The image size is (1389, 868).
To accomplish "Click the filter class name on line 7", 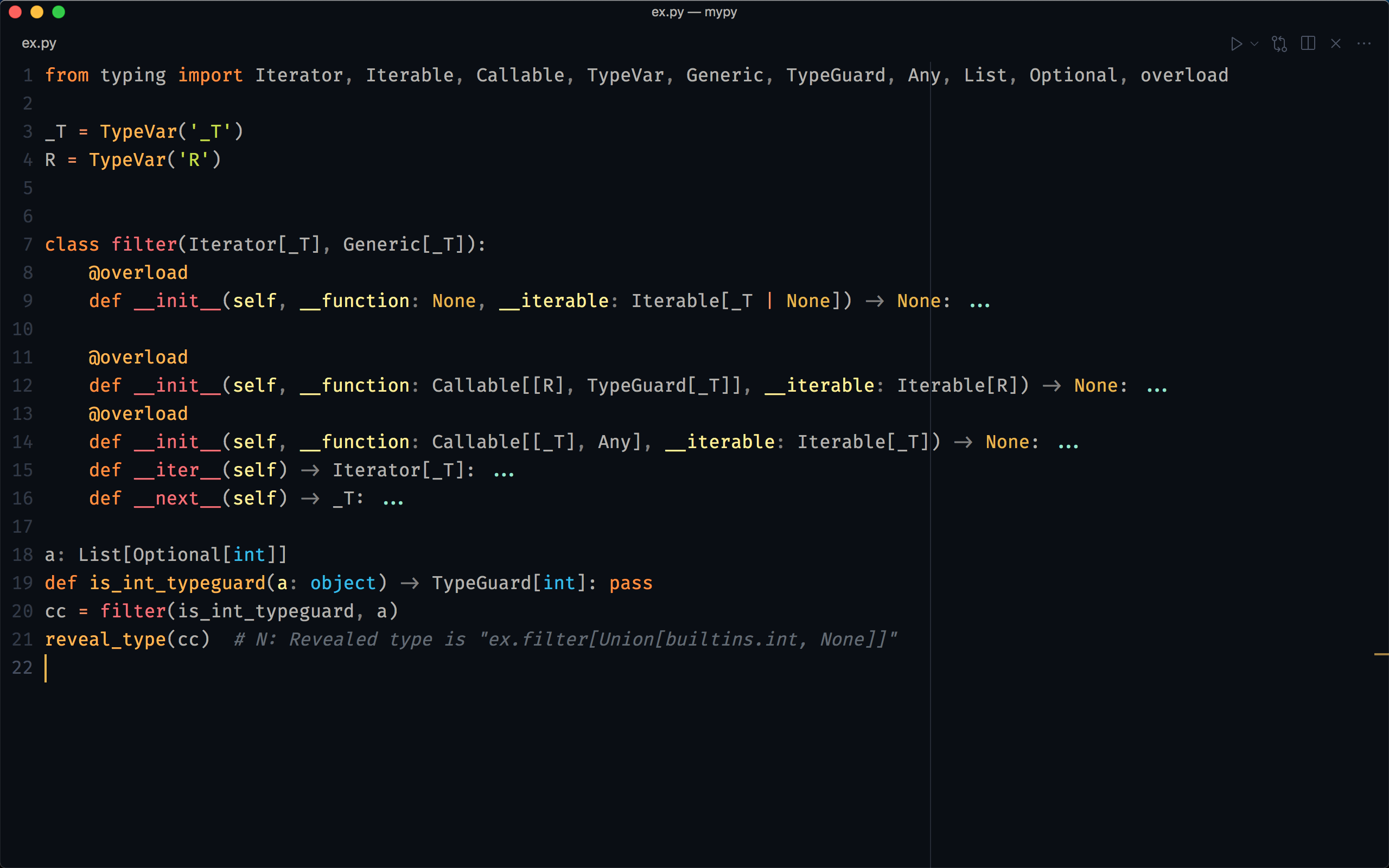I will tap(142, 244).
